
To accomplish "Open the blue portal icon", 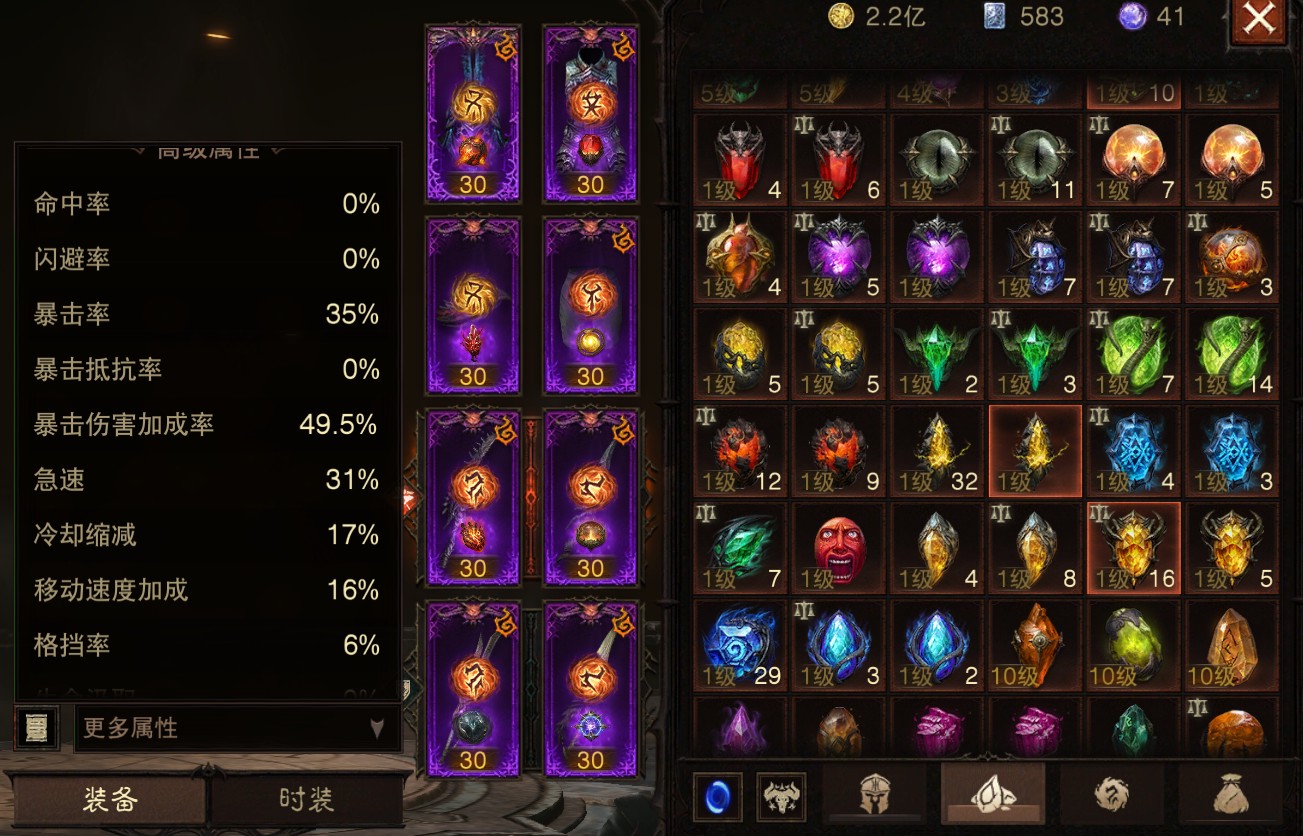I will 716,797.
